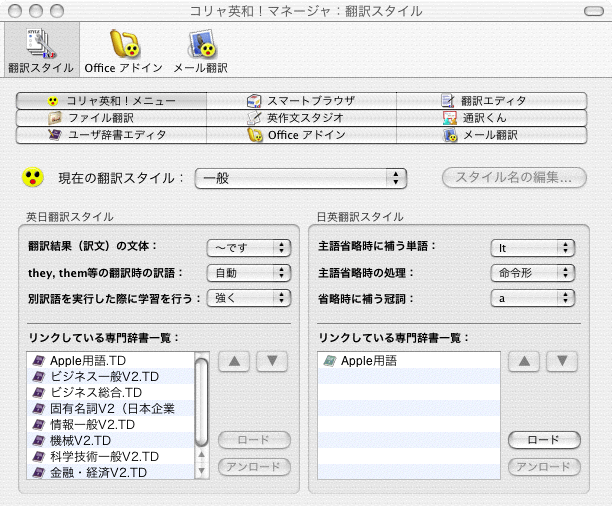Select the コリャ英和！メニュー segment

pos(111,101)
